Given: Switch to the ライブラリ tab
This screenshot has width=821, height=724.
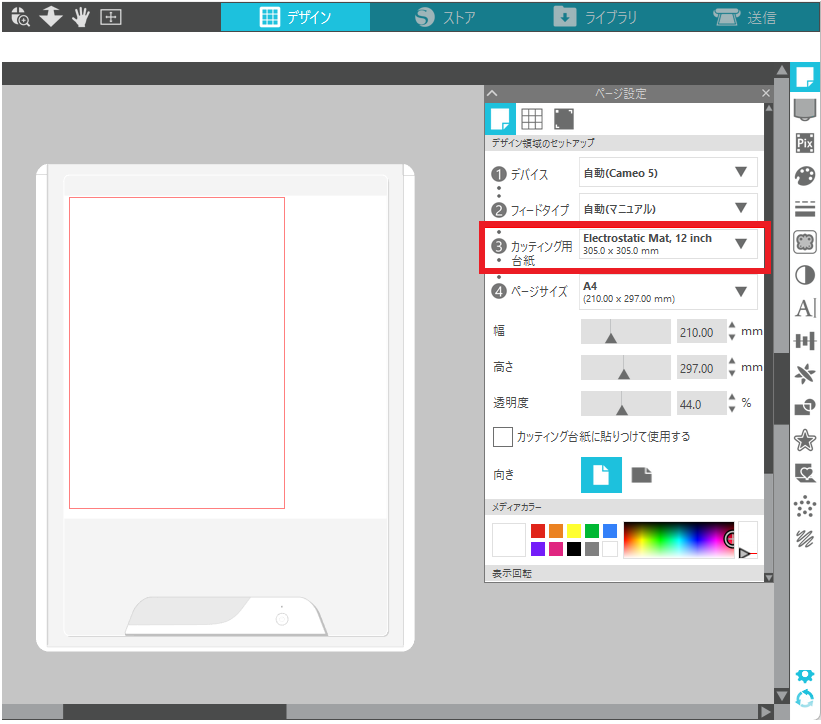Looking at the screenshot, I should 595,17.
